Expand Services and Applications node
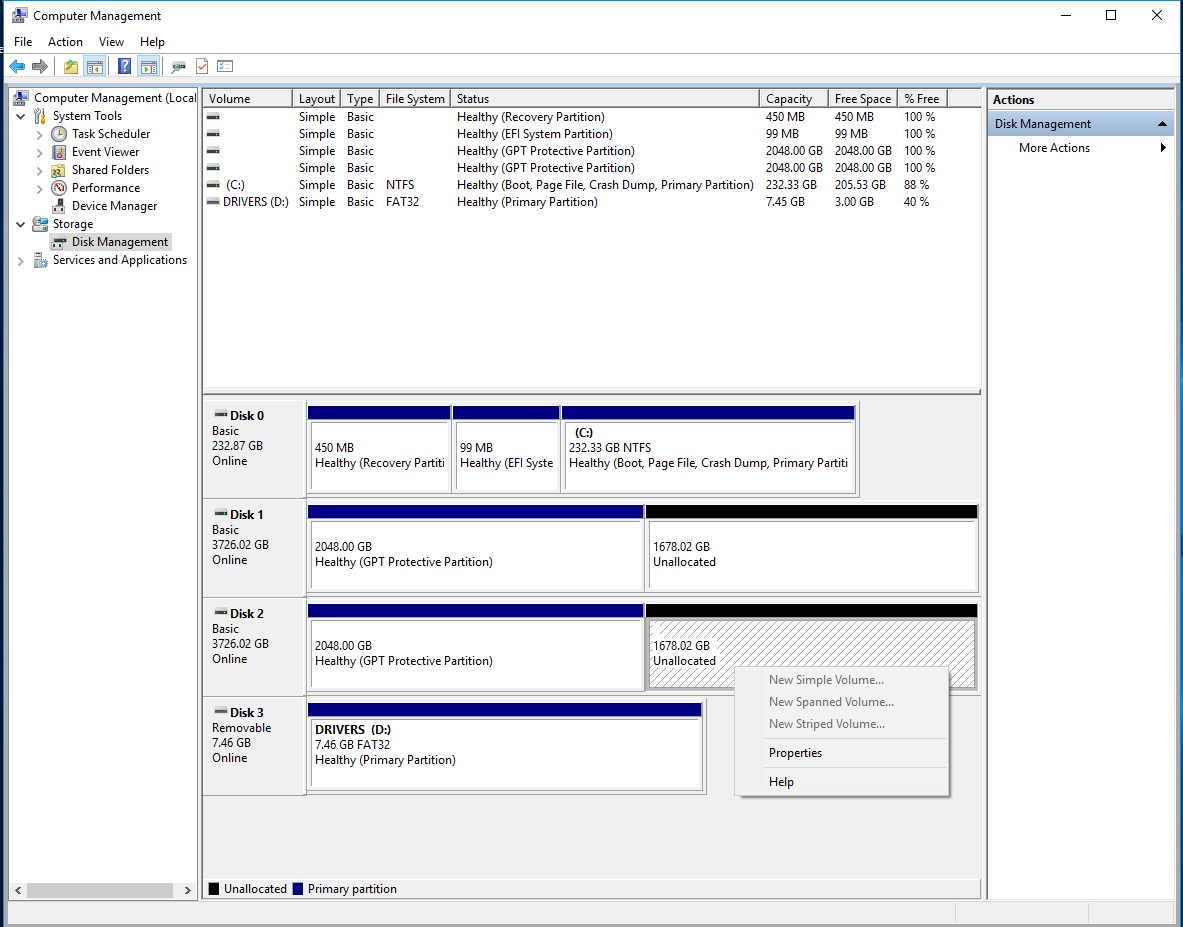Screen dimensions: 1183x927 pos(20,261)
